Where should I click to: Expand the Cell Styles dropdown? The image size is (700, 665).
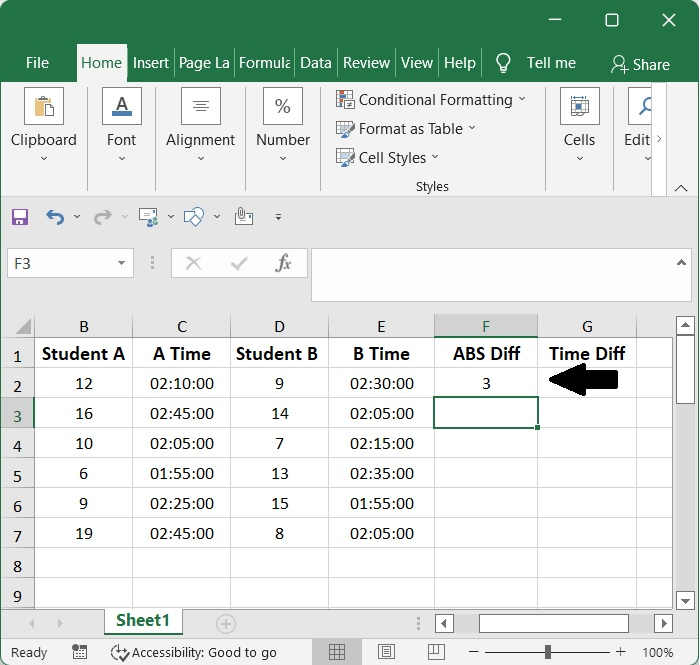coord(435,158)
